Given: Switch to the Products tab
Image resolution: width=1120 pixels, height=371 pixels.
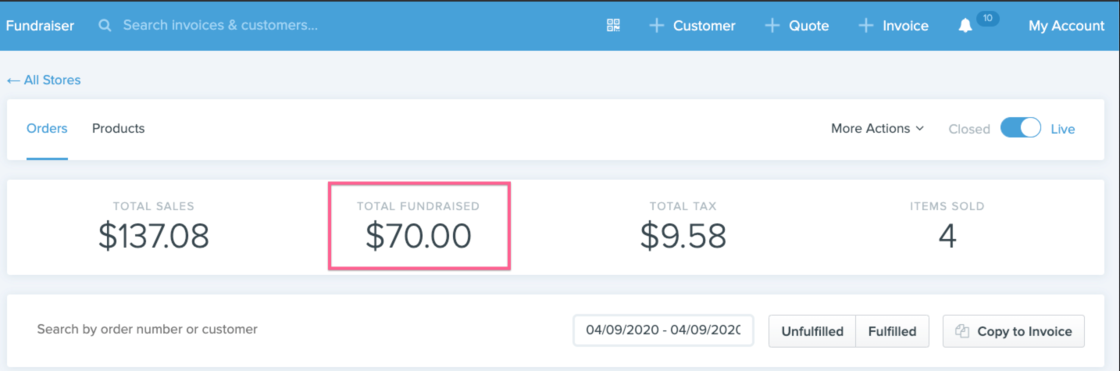Looking at the screenshot, I should pos(119,129).
